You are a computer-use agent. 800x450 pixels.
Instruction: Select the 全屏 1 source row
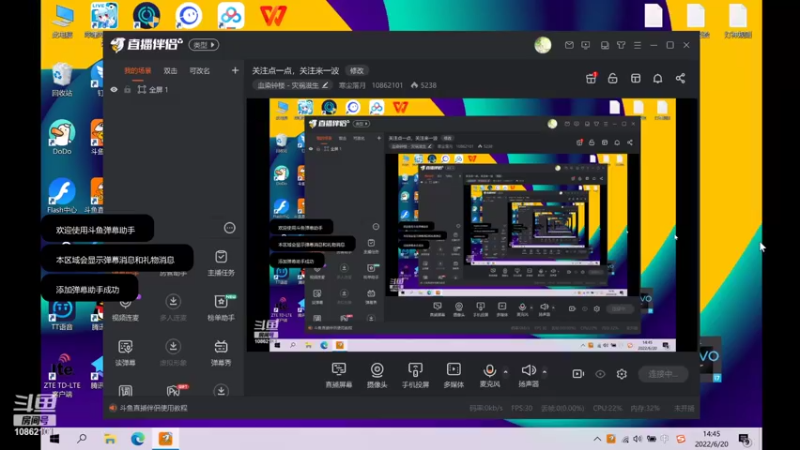pos(173,90)
